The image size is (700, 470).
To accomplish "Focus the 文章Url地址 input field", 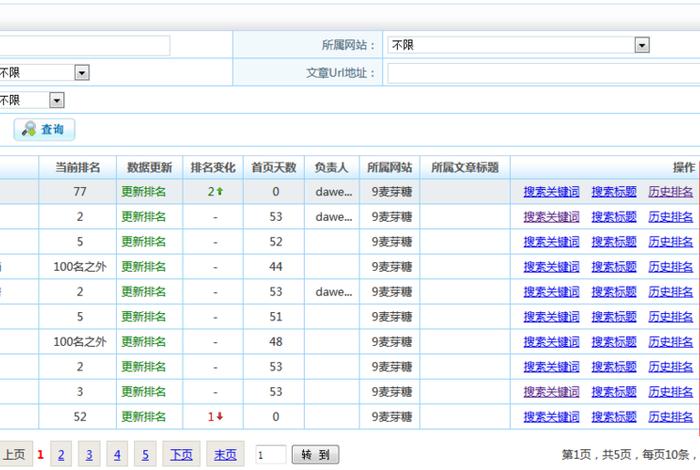I will 543,73.
